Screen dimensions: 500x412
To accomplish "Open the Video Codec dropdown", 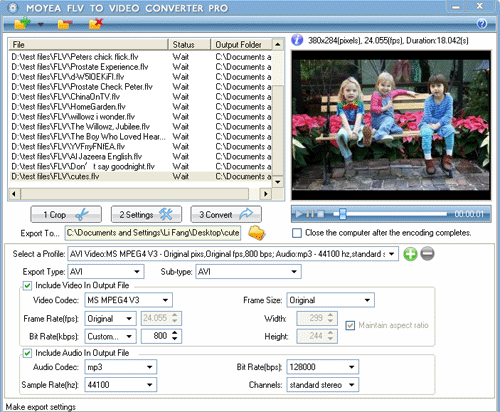I will [165, 300].
